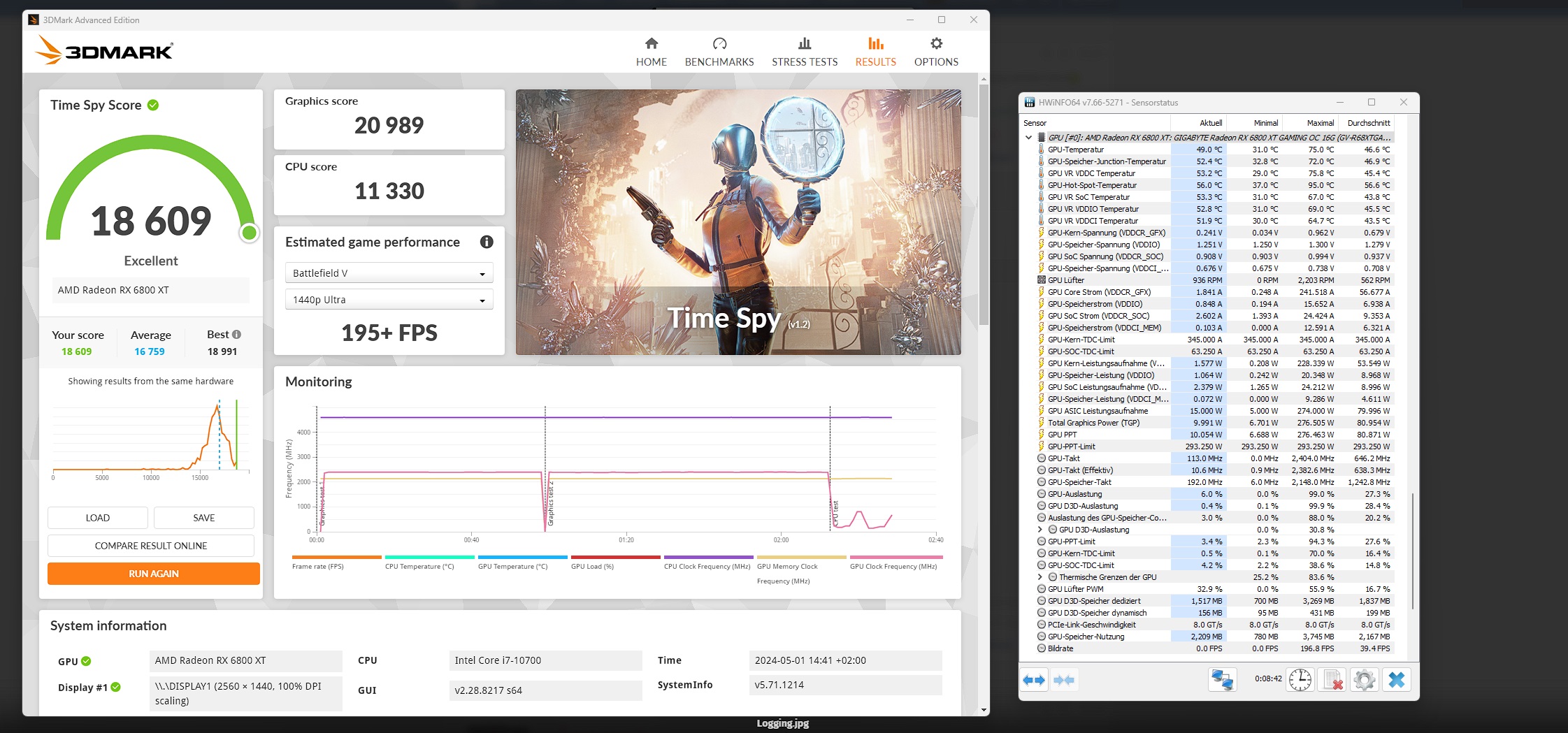1568x733 pixels.
Task: Toggle the GPU Memory Clock Frequency legend series
Action: pyautogui.click(x=801, y=570)
